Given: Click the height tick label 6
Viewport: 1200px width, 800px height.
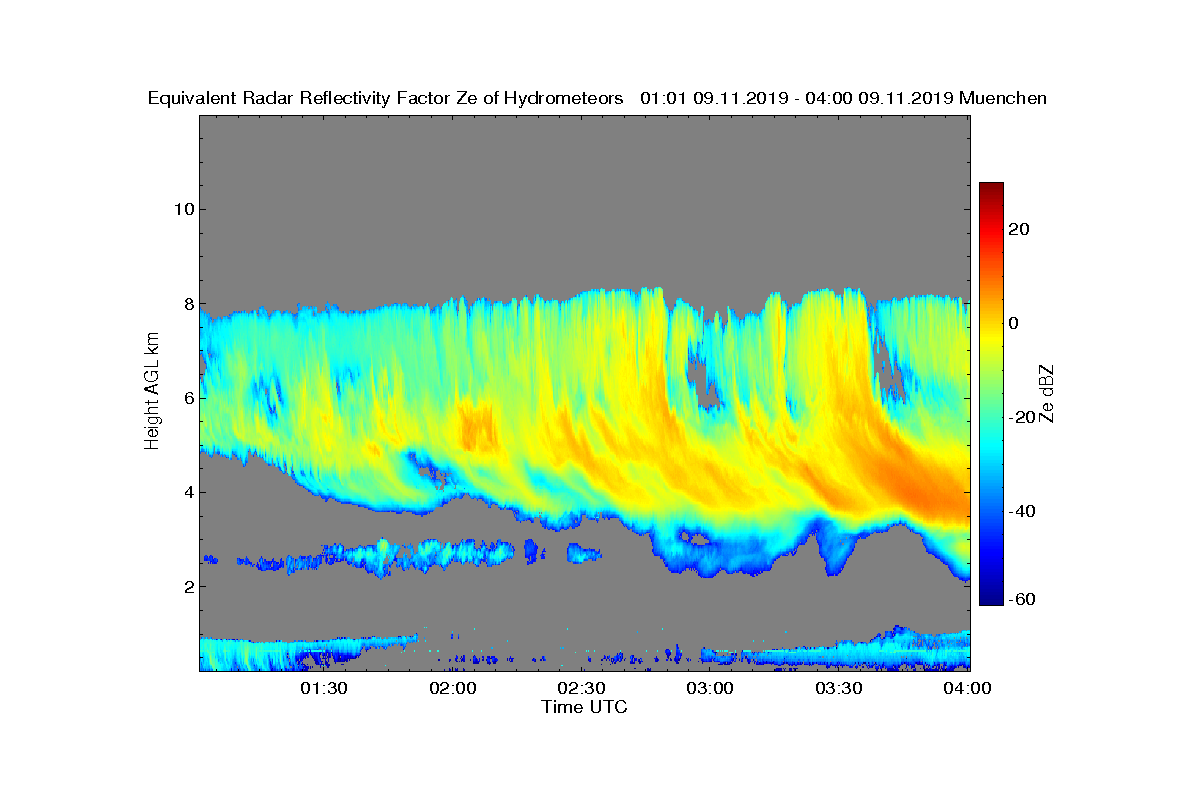Looking at the screenshot, I should pos(187,398).
